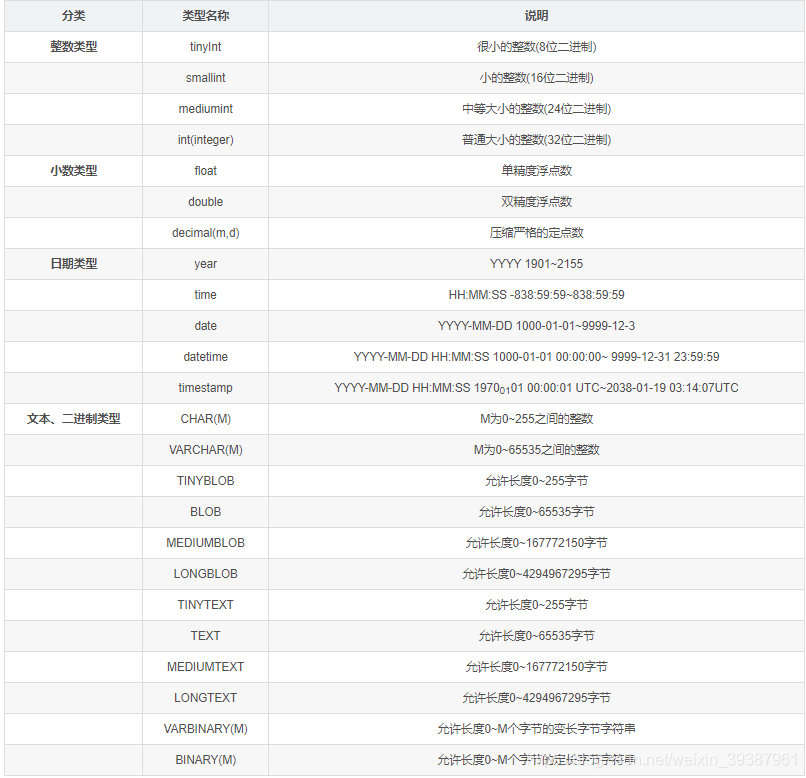806x778 pixels.
Task: Click the CHAR(M) type name
Action: (x=206, y=419)
